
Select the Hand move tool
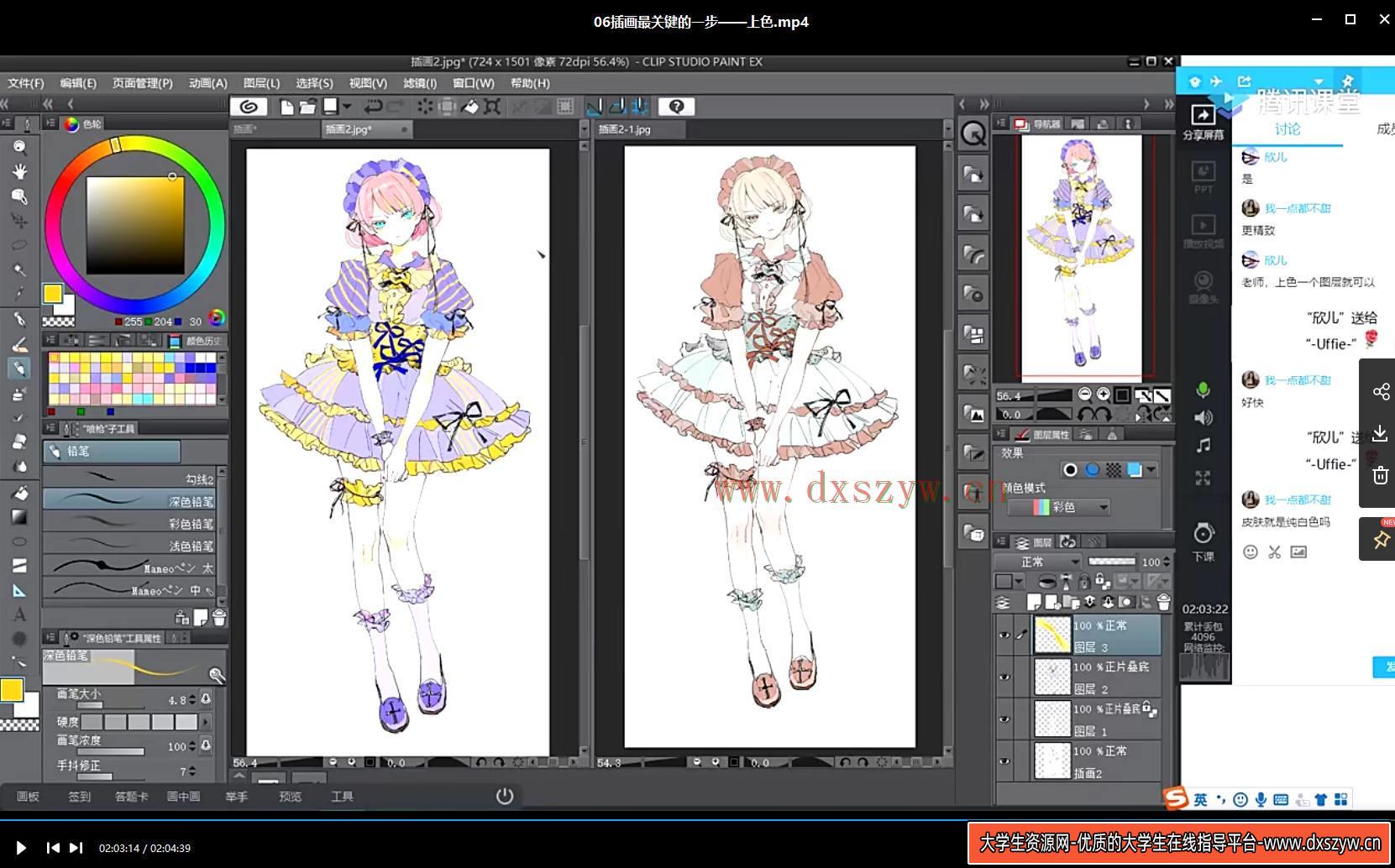pyautogui.click(x=19, y=171)
